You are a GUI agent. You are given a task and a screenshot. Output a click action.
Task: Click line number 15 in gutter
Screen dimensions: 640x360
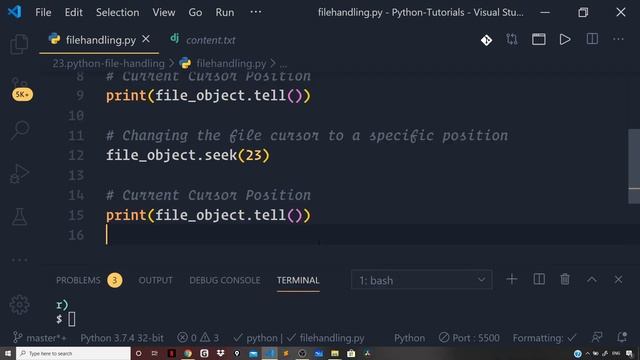point(76,215)
